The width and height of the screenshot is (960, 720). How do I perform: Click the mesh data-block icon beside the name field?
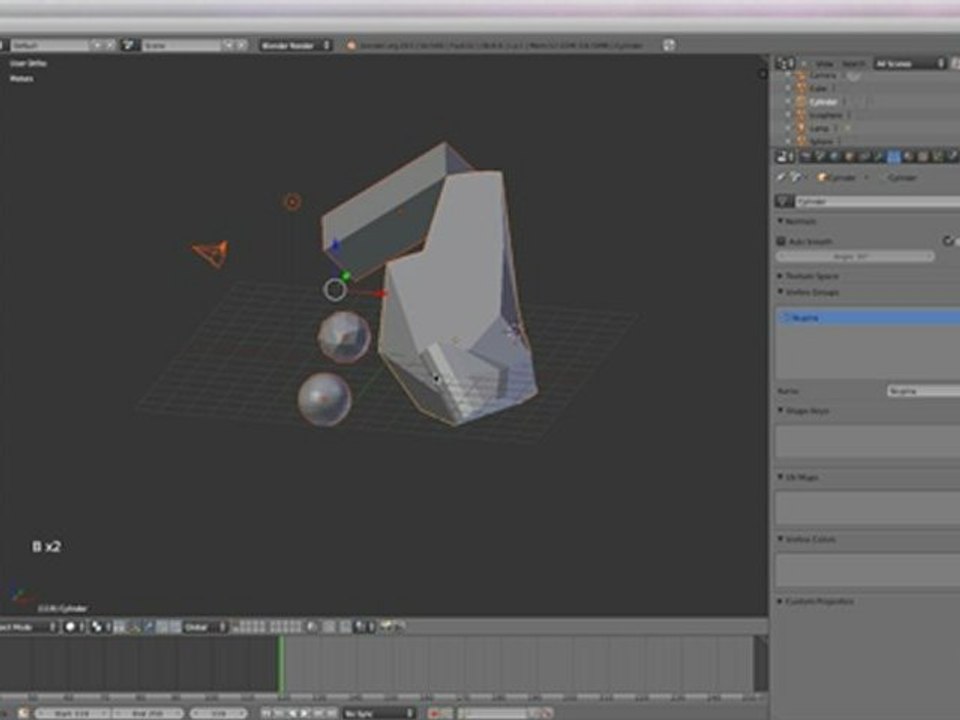tap(784, 201)
